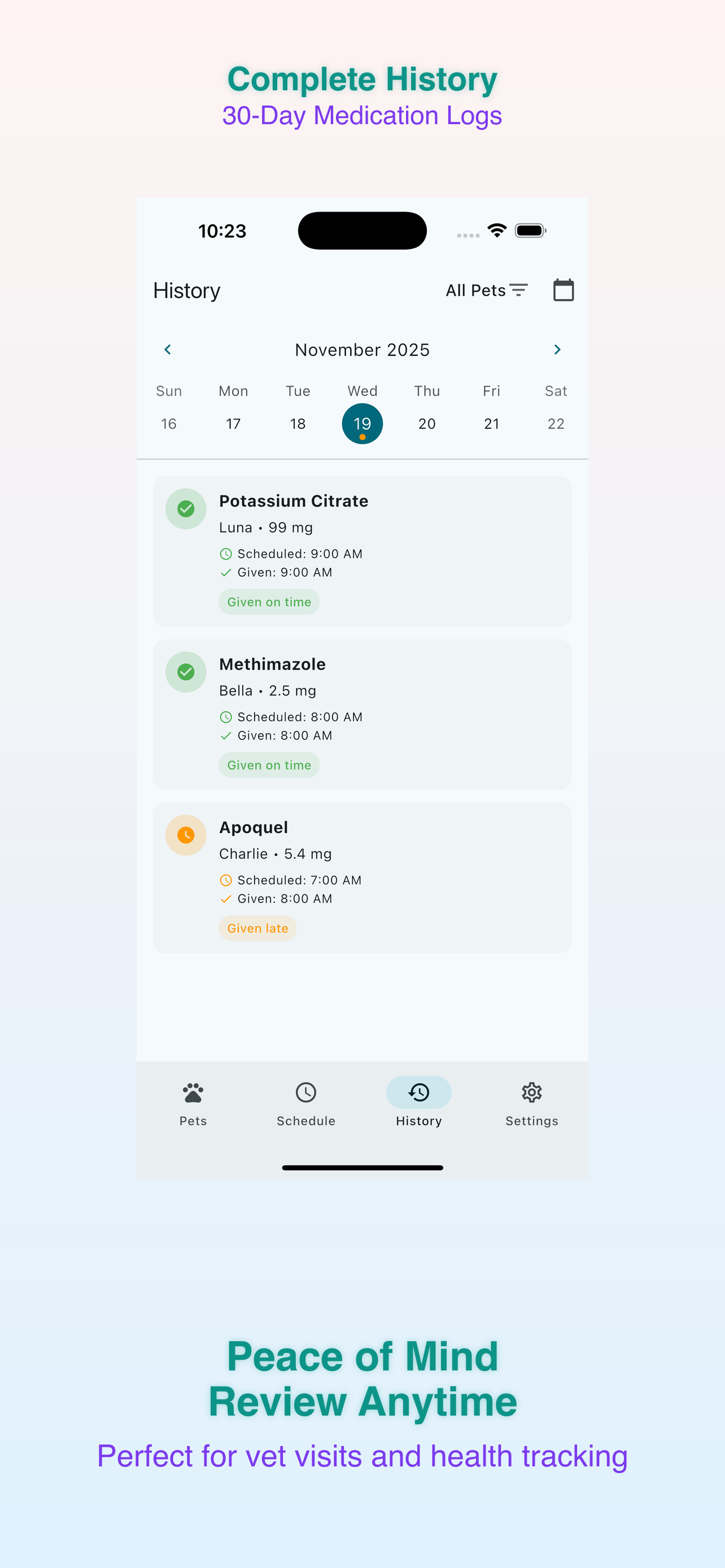Screen dimensions: 725x1568
Task: Select Thursday 20 in the calendar
Action: pyautogui.click(x=427, y=424)
